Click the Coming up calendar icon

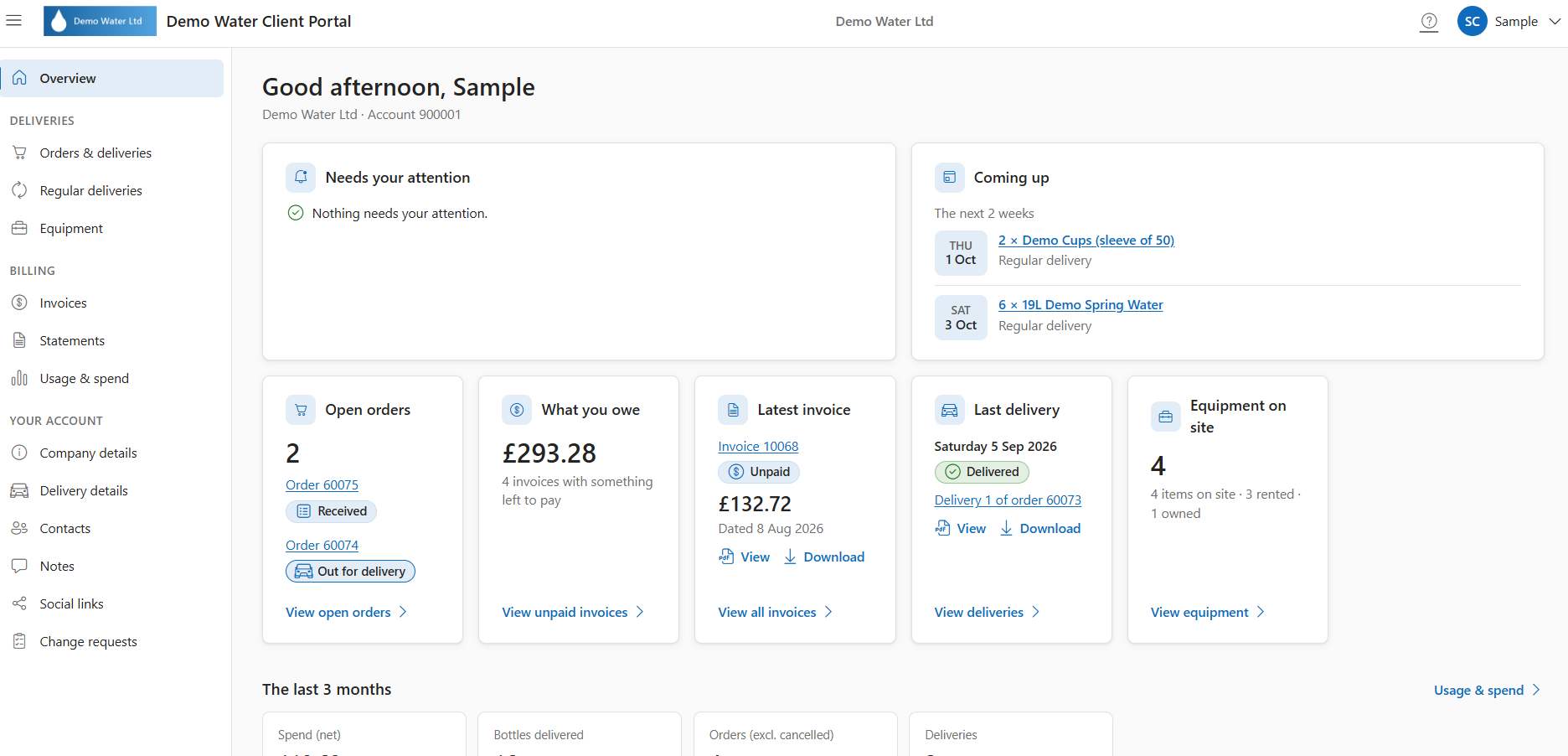coord(949,178)
